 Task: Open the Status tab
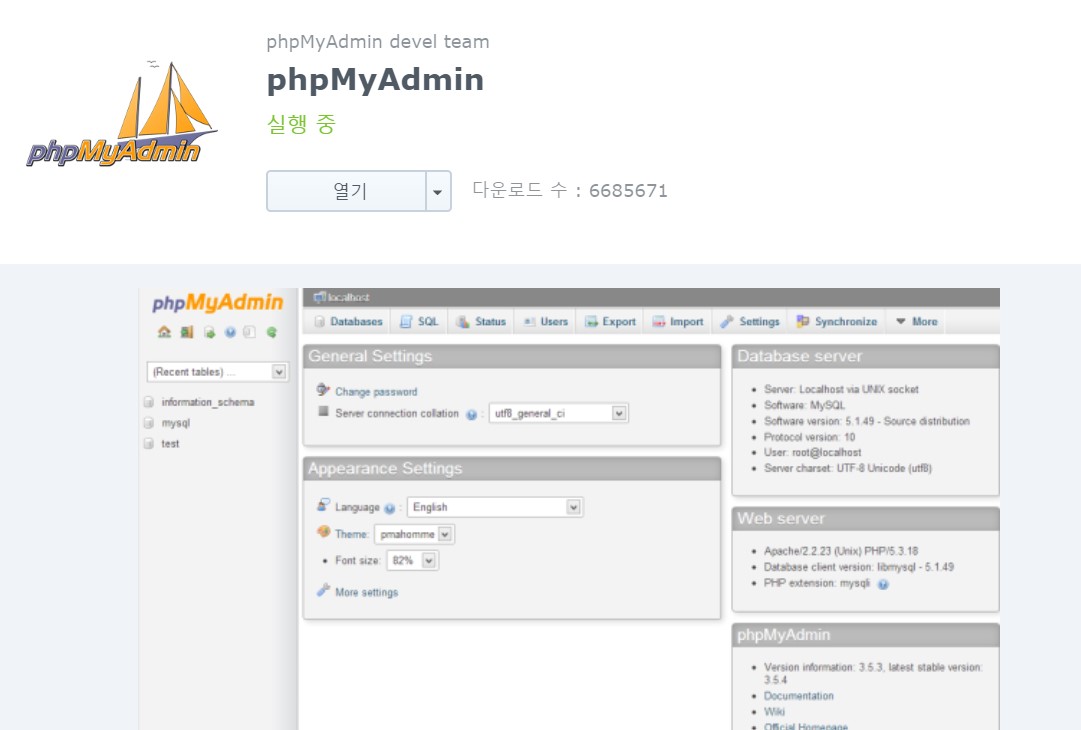tap(481, 321)
